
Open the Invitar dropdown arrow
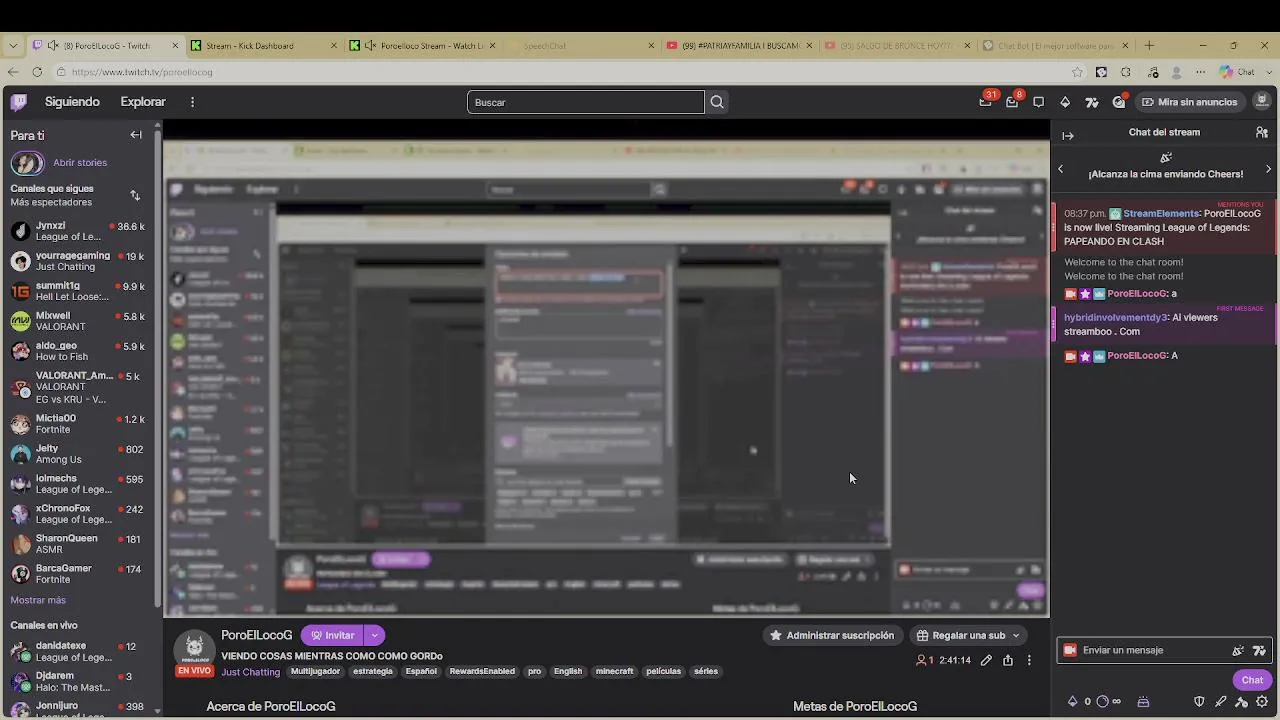click(x=374, y=635)
